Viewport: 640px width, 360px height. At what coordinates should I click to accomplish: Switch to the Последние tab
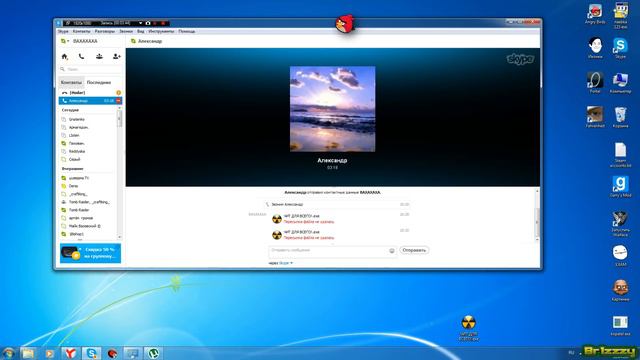point(99,82)
